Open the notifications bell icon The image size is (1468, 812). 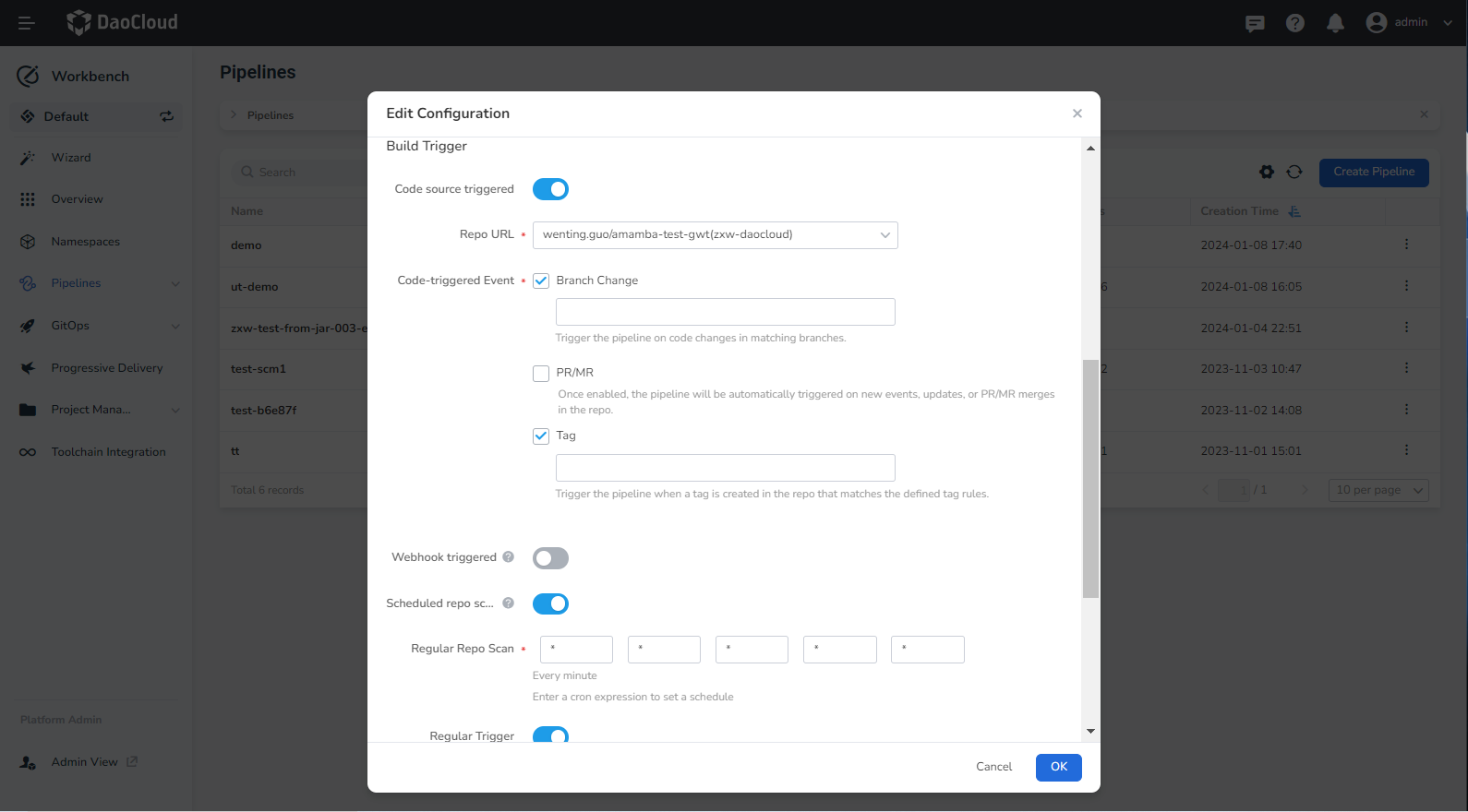click(1335, 23)
